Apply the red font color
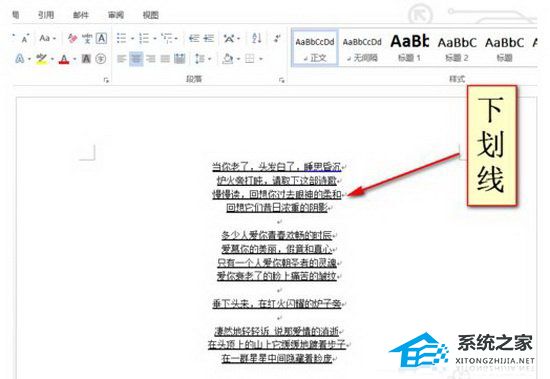Screen dimensions: 550x379 [x=64, y=59]
